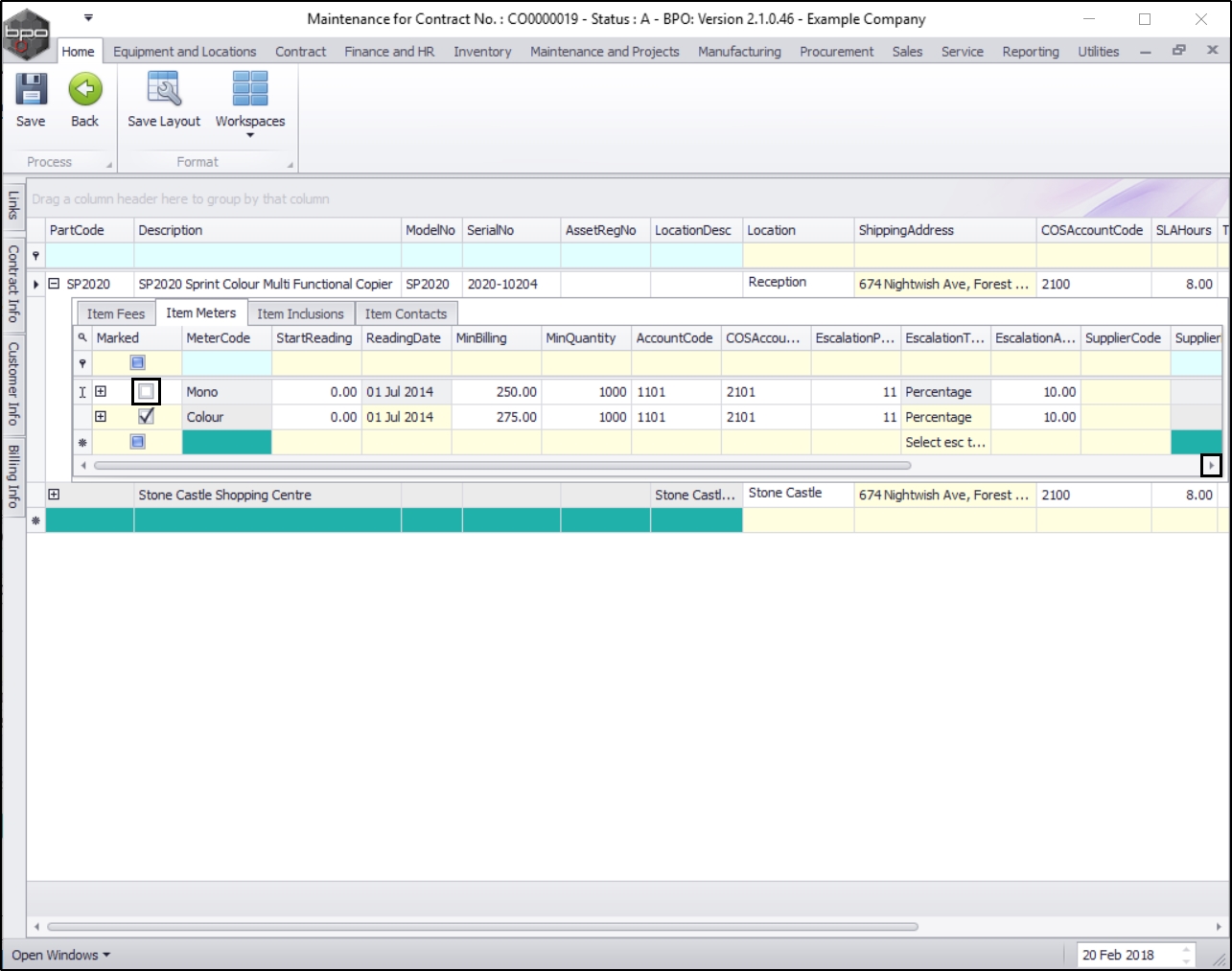Screen dimensions: 1232x971
Task: Open the Customer Info side panel
Action: (13, 383)
